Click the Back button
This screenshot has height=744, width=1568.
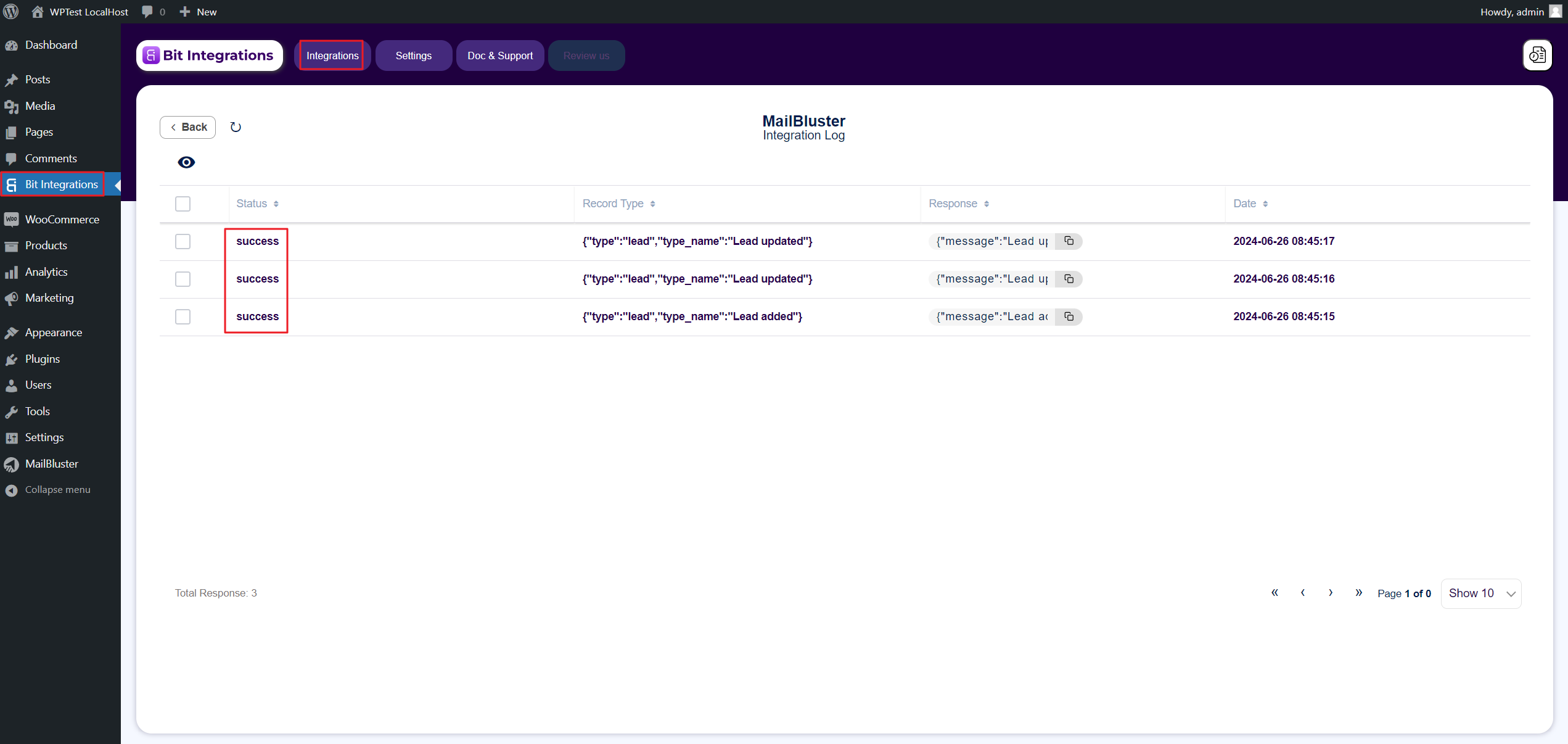pos(187,127)
